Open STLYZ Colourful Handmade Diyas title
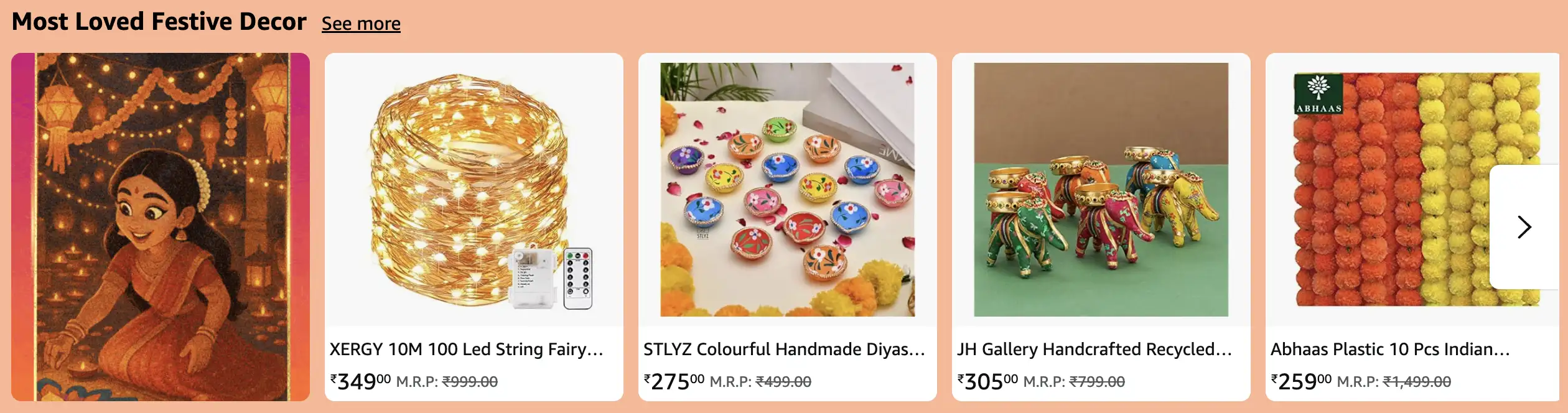This screenshot has width=1568, height=413. pos(784,350)
